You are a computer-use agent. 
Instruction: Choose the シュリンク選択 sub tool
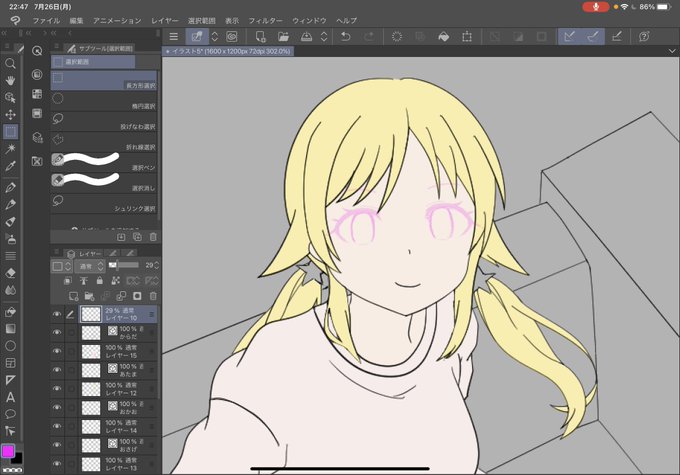(x=104, y=203)
